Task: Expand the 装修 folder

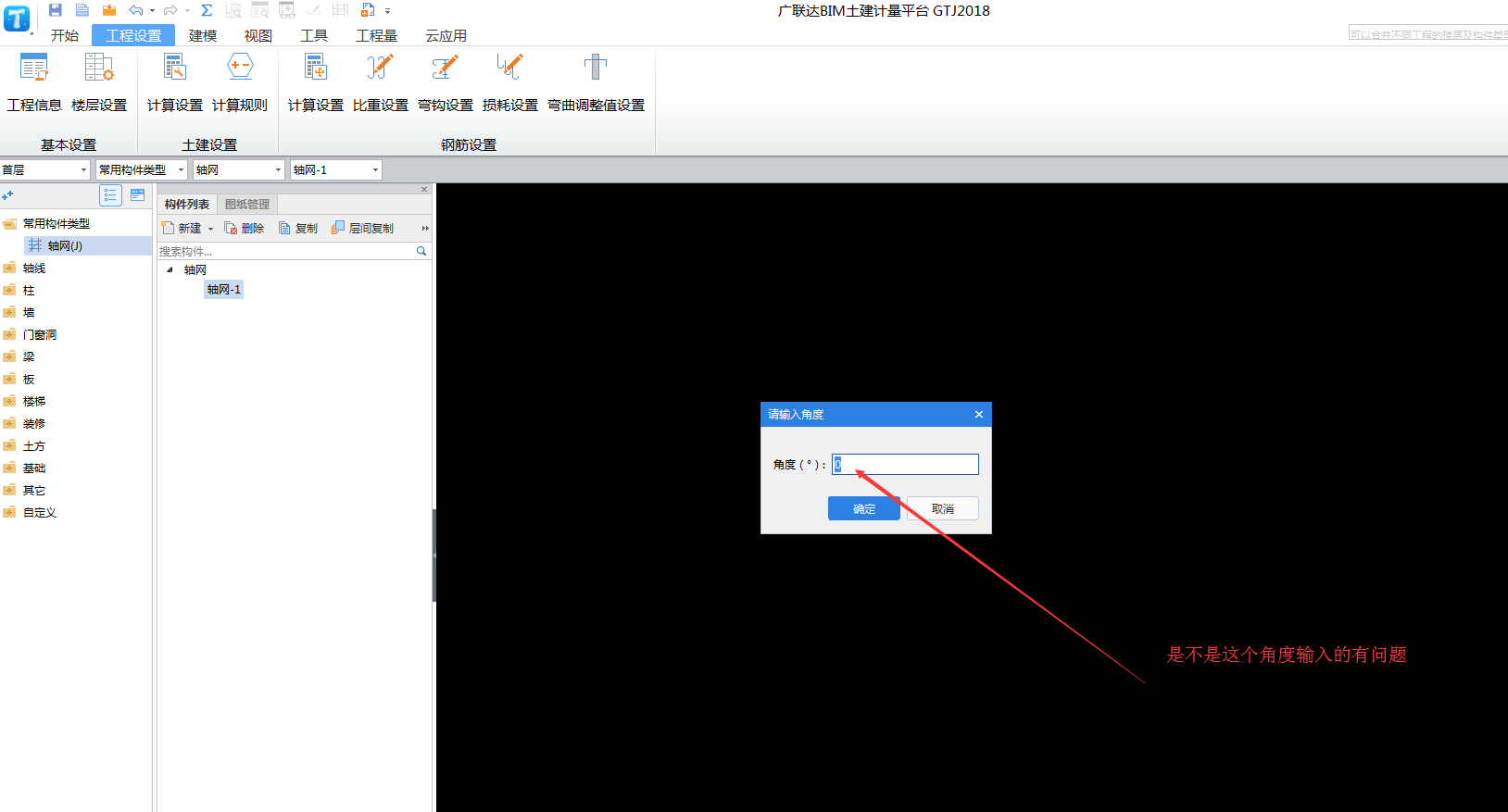Action: tap(9, 423)
